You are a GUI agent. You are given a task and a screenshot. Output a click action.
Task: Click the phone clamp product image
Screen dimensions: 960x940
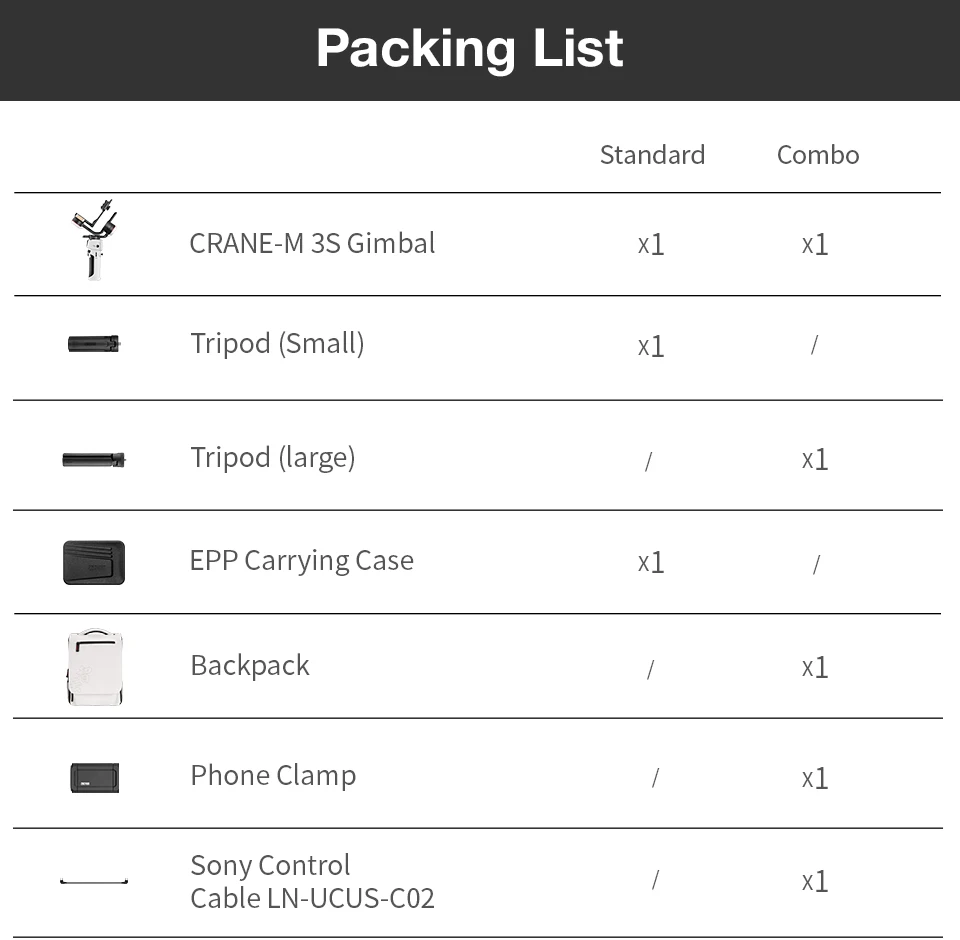(x=94, y=777)
